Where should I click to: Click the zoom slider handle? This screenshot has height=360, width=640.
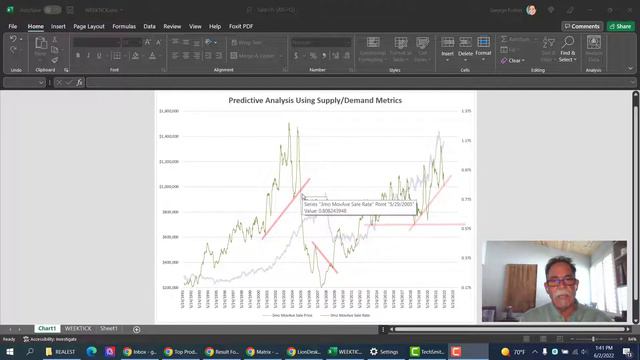[593, 339]
